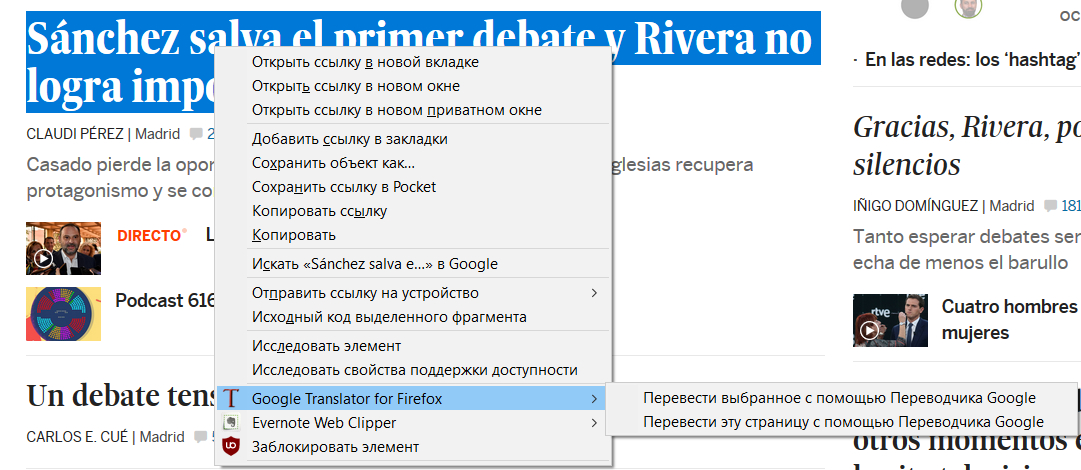Select 'Исследовать элемент' menu entry
The width and height of the screenshot is (1081, 470).
click(326, 346)
